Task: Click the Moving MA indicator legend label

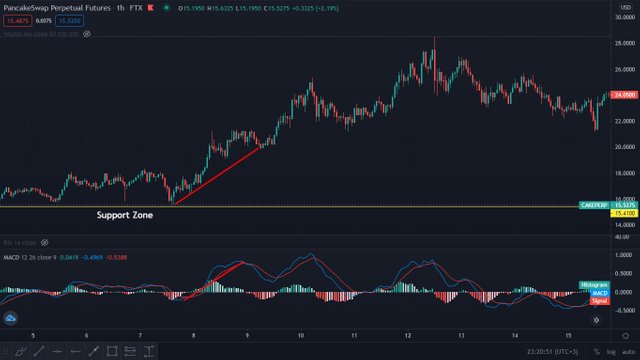Action: point(41,34)
